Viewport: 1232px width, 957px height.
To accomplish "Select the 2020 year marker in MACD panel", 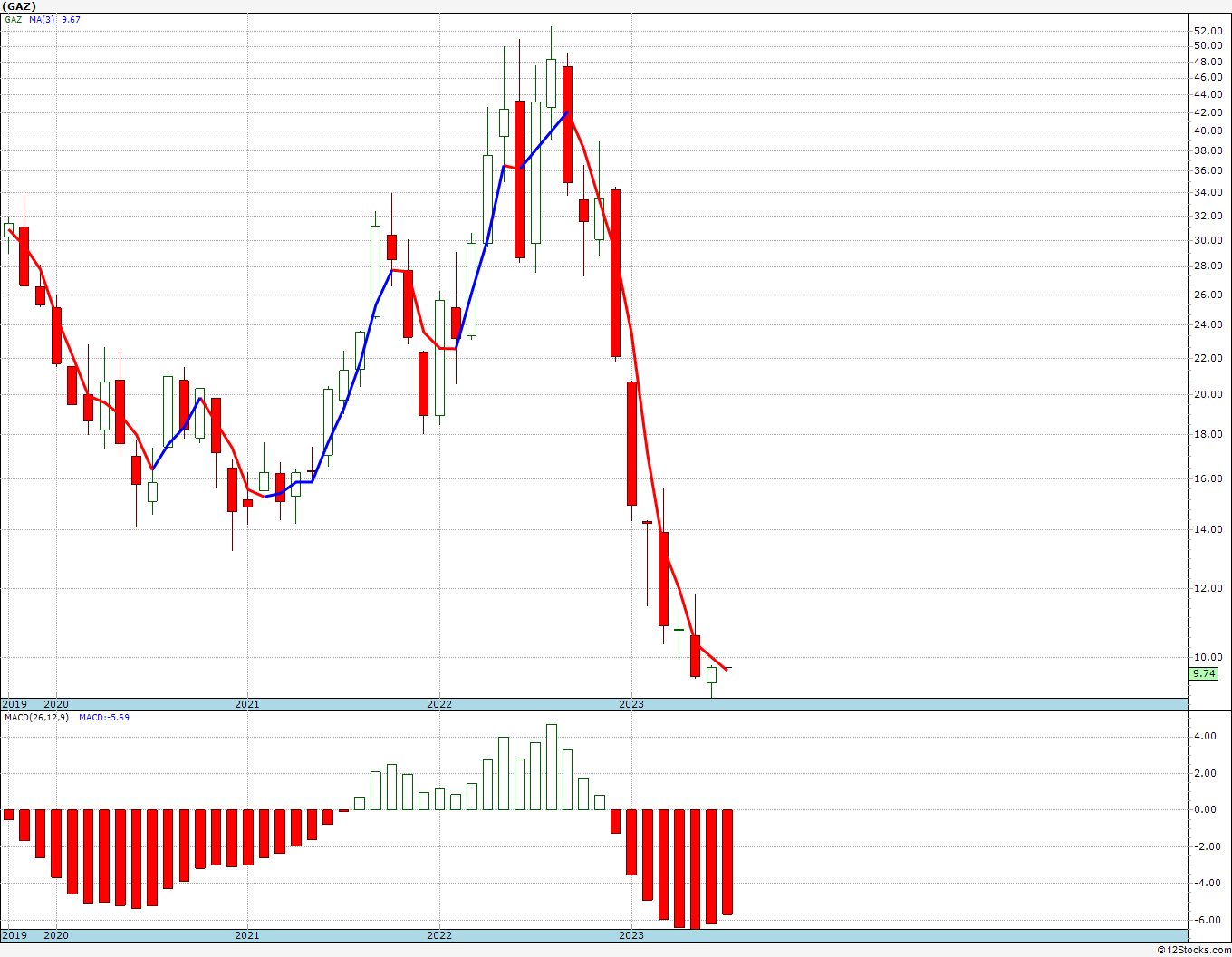I will pyautogui.click(x=56, y=935).
